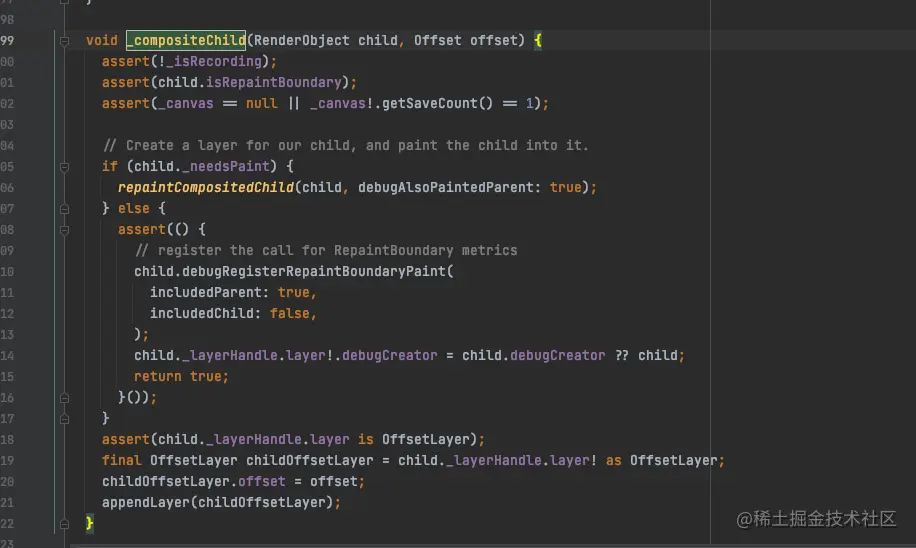Viewport: 916px width, 548px height.
Task: Click the fold end marker at the method's closing brace
Action: [x=64, y=524]
